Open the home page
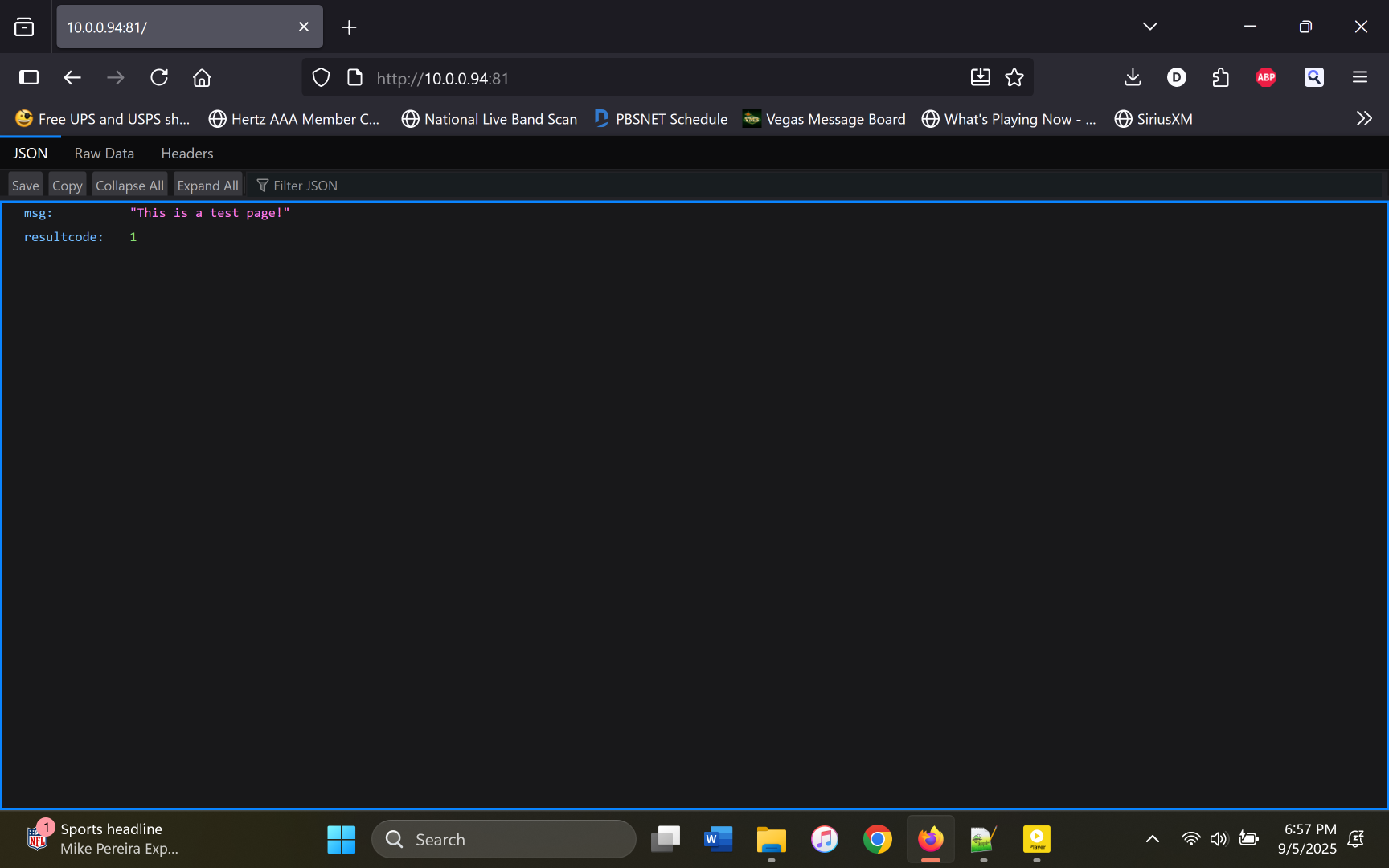 click(x=202, y=77)
